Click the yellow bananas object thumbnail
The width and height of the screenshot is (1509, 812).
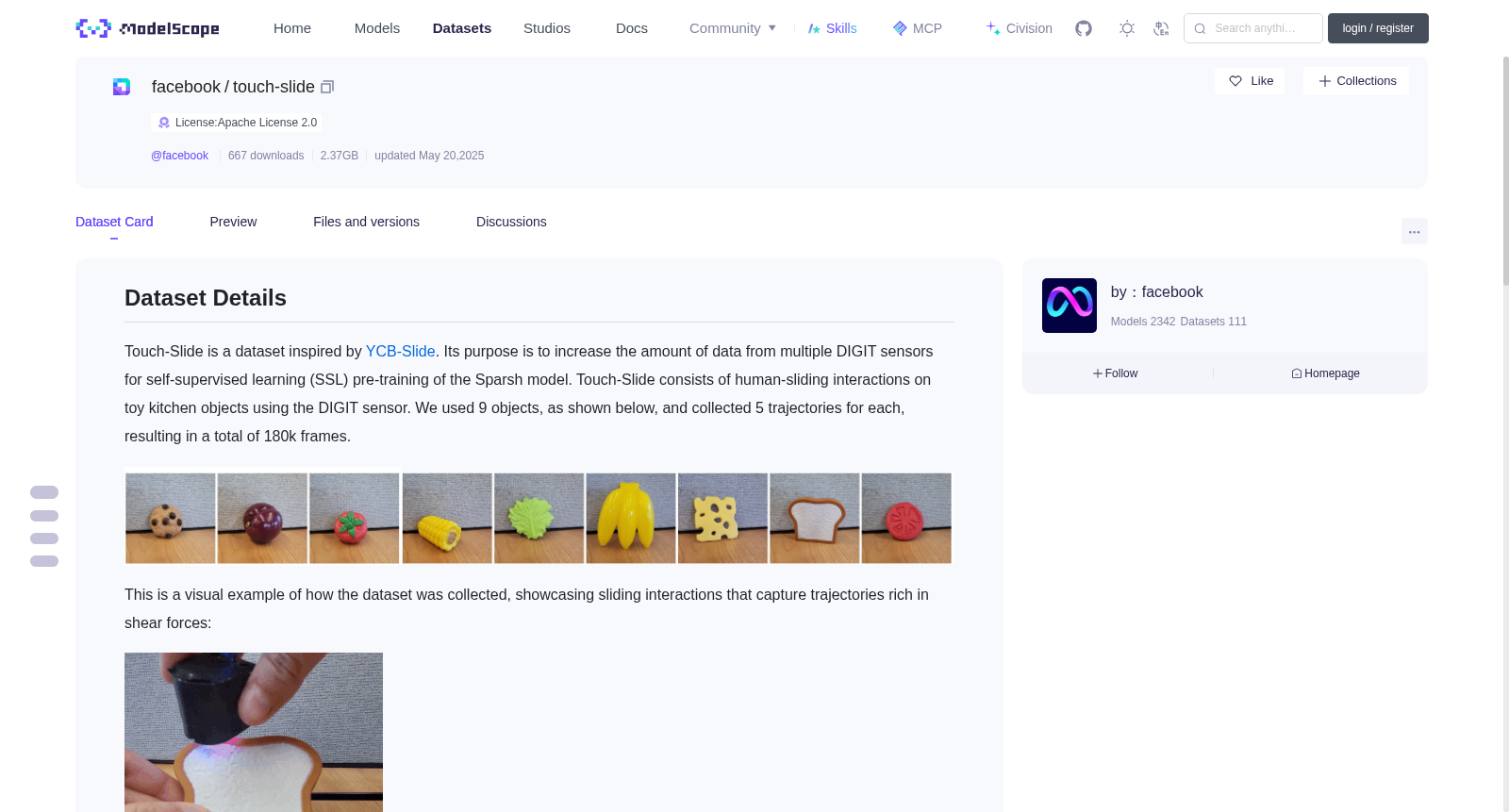pos(631,519)
